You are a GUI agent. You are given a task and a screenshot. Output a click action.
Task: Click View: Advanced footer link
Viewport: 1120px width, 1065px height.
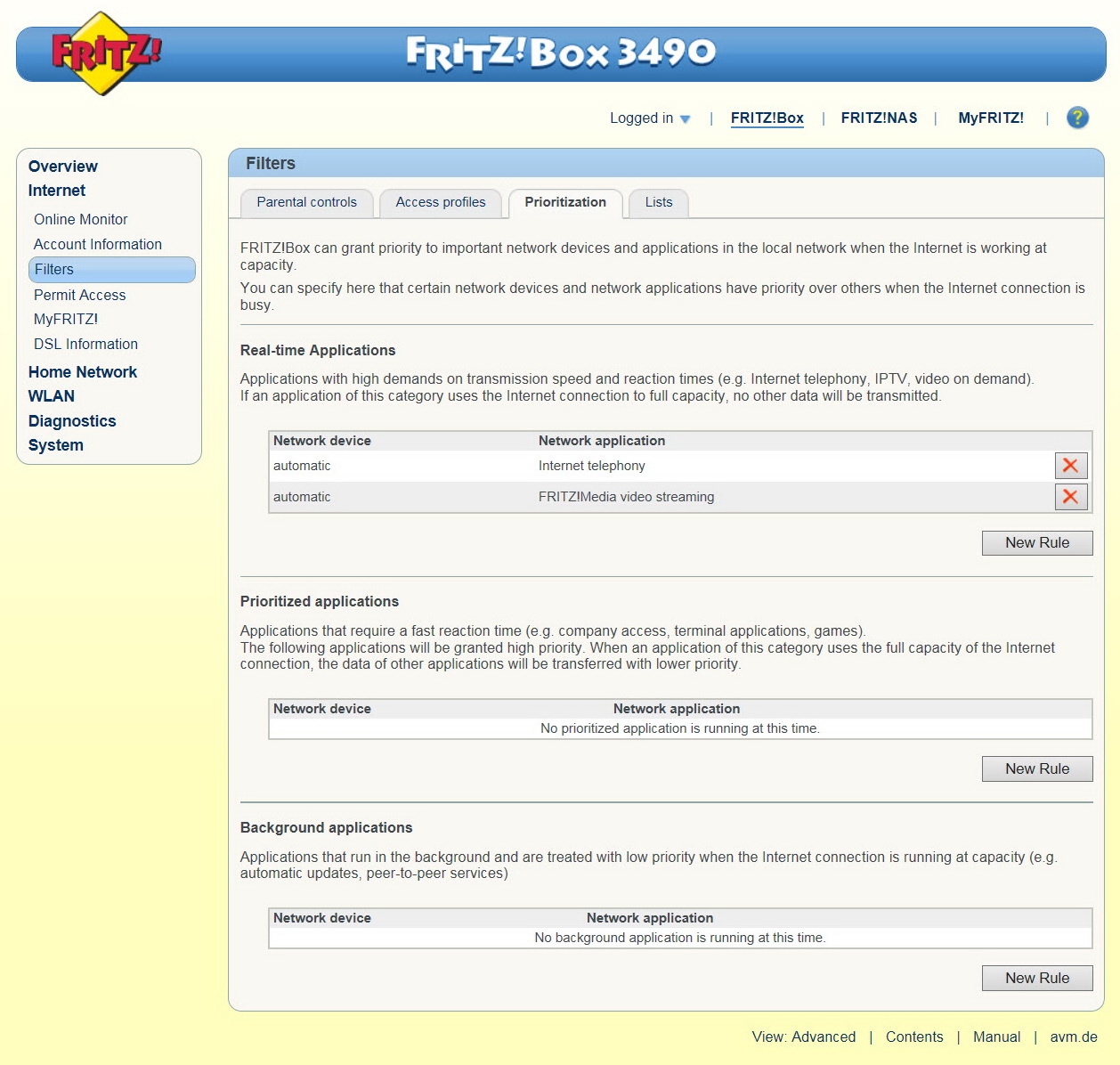point(804,1037)
